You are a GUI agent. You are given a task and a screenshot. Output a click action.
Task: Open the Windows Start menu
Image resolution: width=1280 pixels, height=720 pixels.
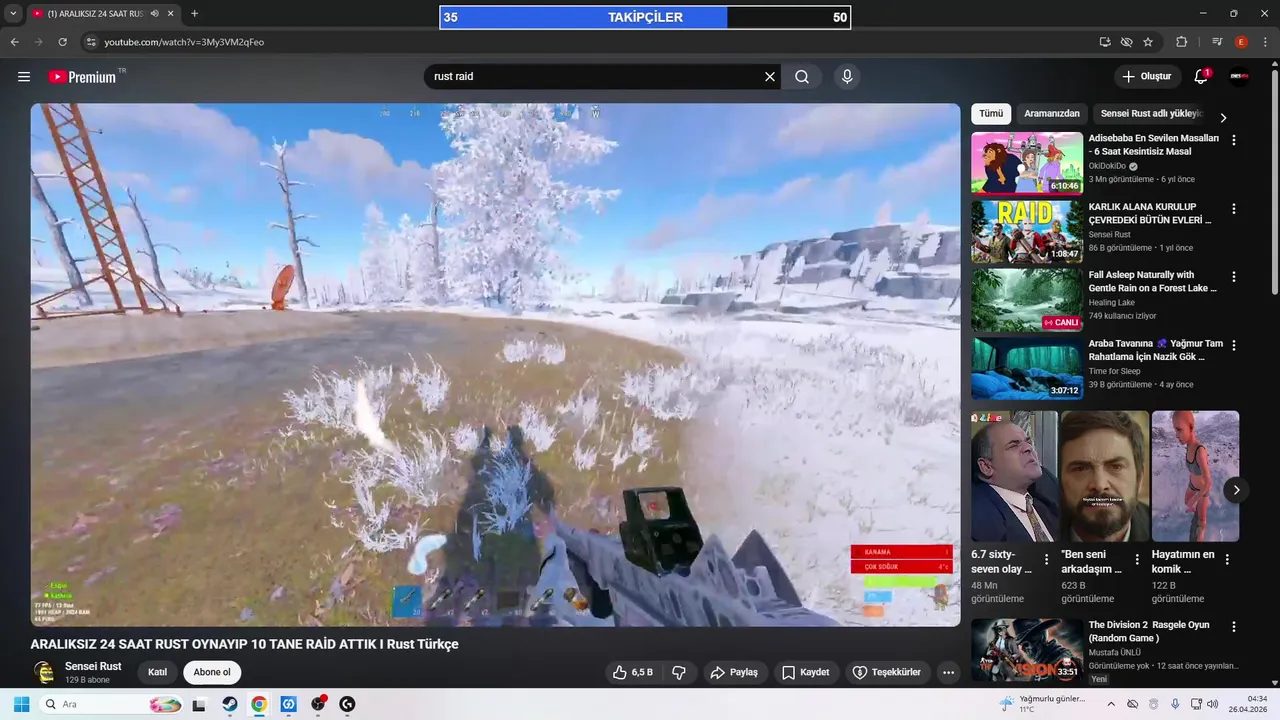(x=21, y=704)
